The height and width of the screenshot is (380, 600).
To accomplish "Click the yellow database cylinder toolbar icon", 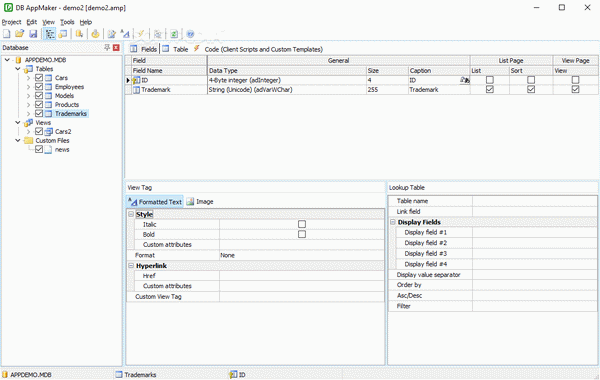I will (x=79, y=34).
